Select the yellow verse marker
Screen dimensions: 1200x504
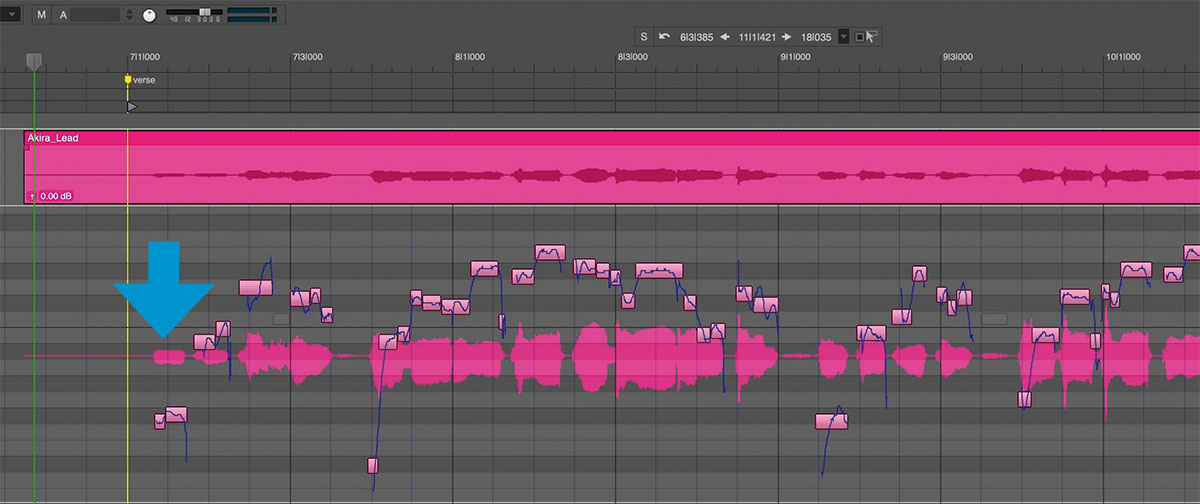tap(127, 79)
